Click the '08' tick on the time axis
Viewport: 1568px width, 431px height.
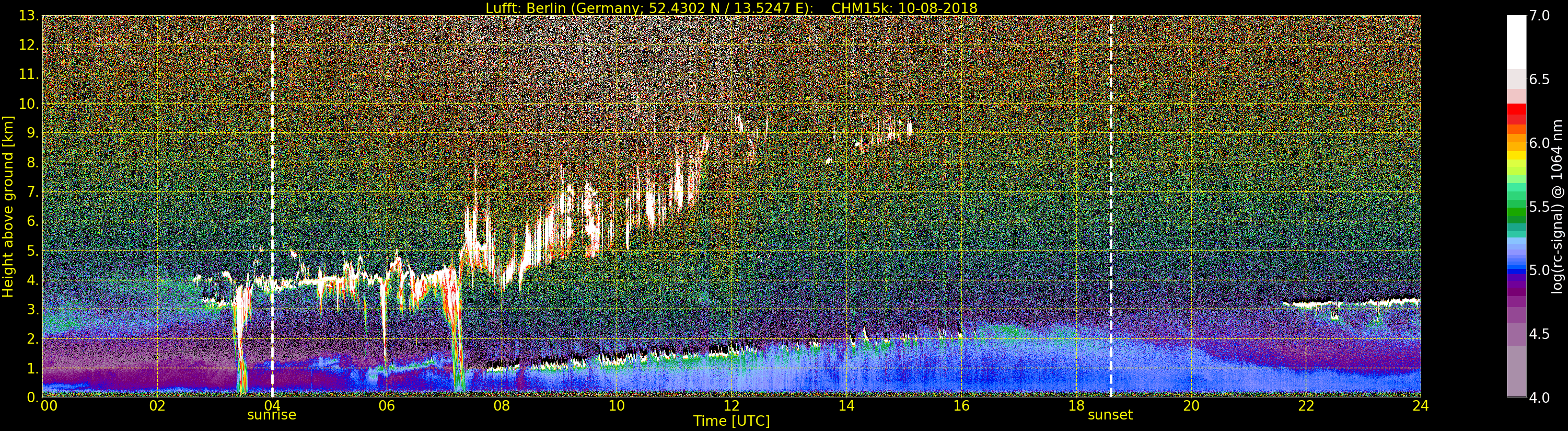[x=502, y=405]
